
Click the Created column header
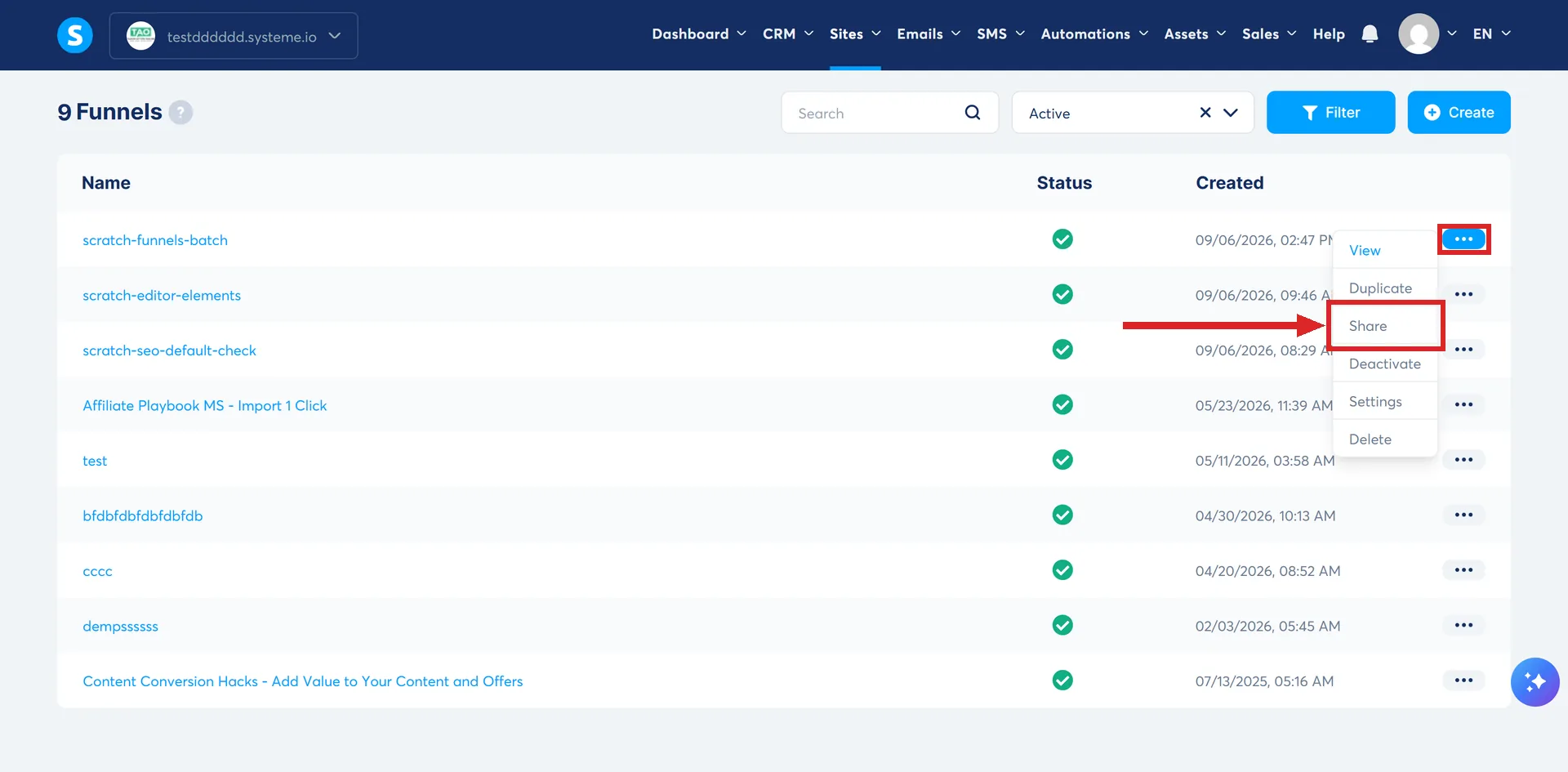tap(1229, 183)
